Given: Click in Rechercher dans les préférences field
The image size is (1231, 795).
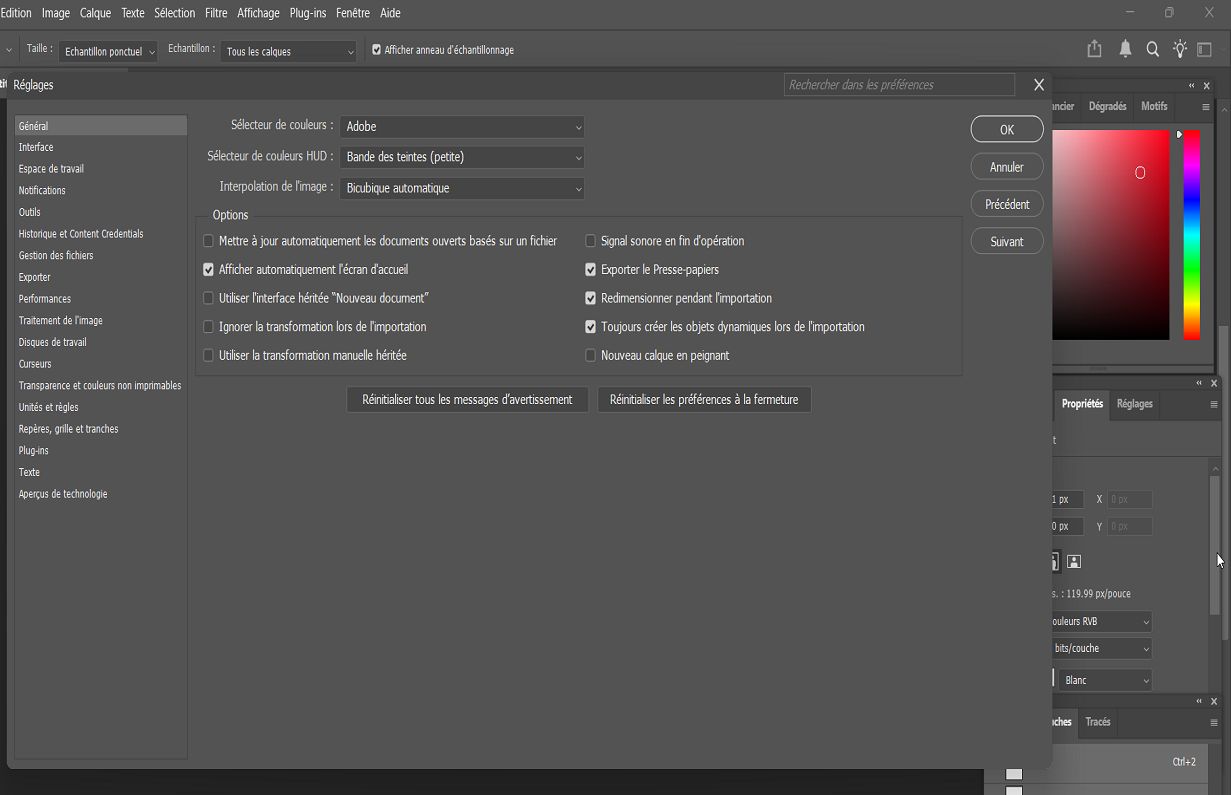Looking at the screenshot, I should [x=899, y=85].
